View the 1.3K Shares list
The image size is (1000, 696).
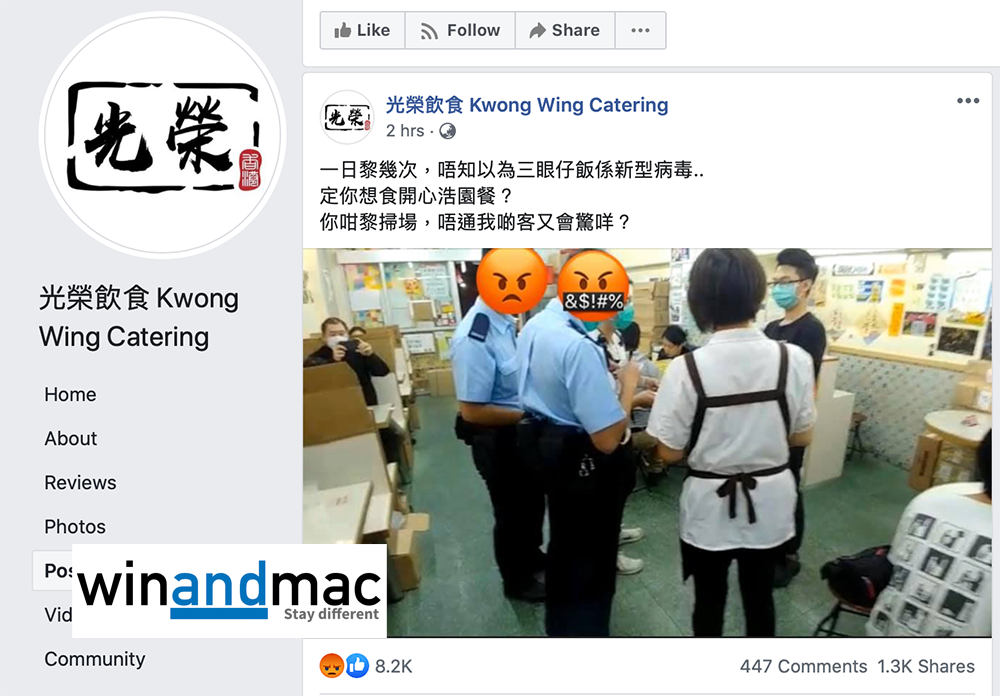pos(926,667)
